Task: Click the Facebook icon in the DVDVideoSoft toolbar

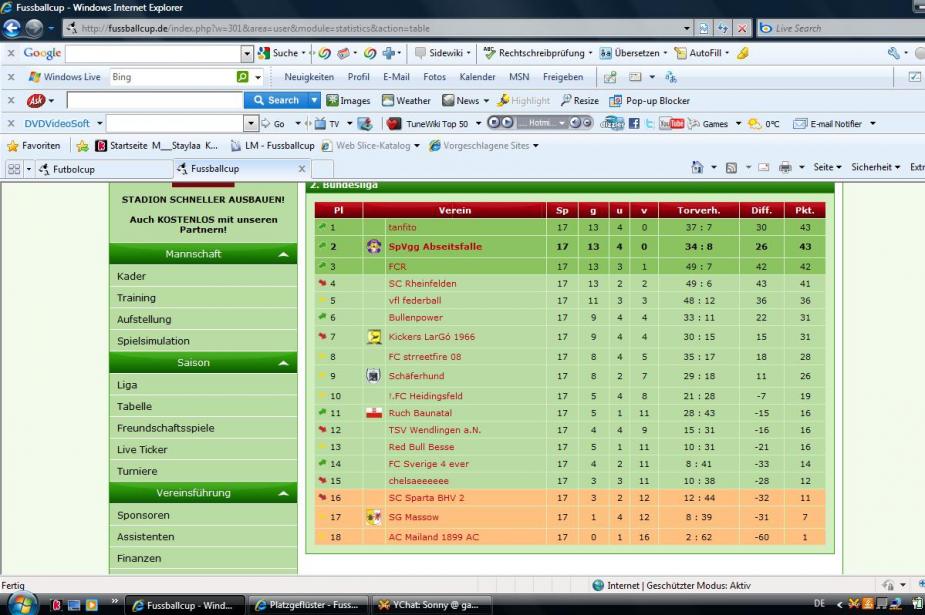Action: click(633, 124)
